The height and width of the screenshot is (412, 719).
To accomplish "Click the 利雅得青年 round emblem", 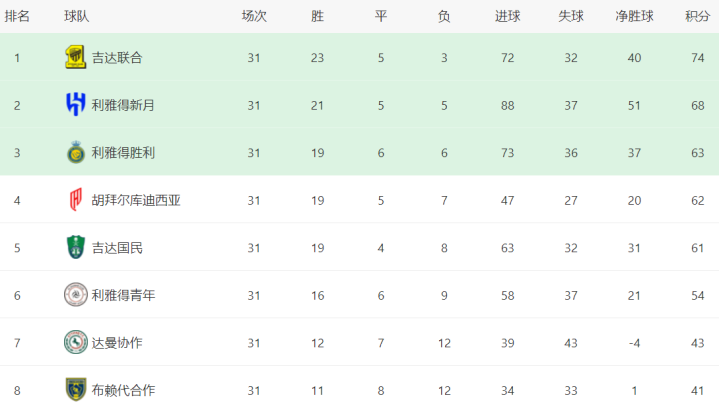I will click(76, 295).
